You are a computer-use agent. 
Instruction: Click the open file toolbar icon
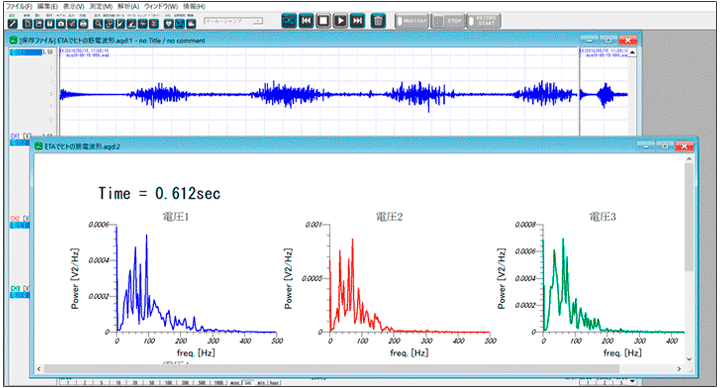(39, 24)
